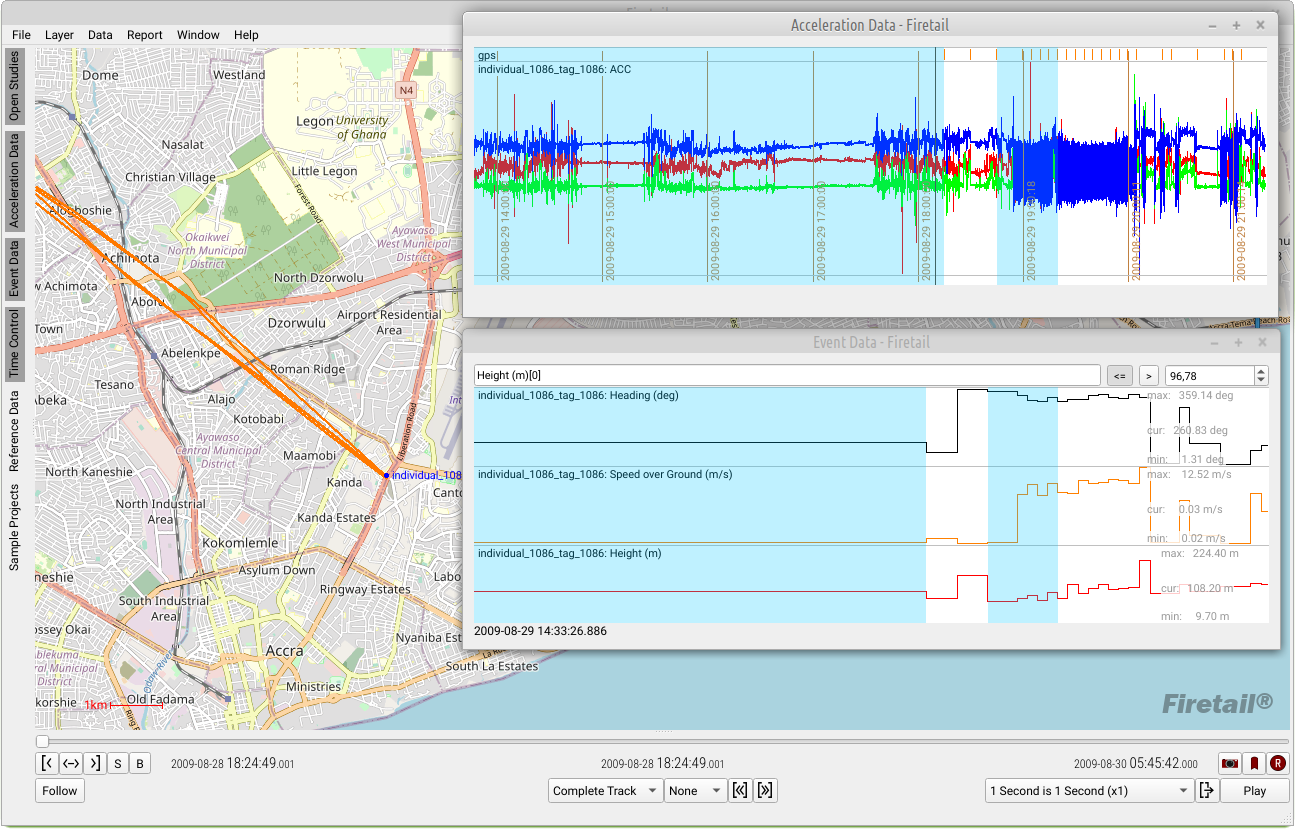Viewport: 1295px width, 829px height.
Task: Open the Window menu
Action: click(198, 35)
